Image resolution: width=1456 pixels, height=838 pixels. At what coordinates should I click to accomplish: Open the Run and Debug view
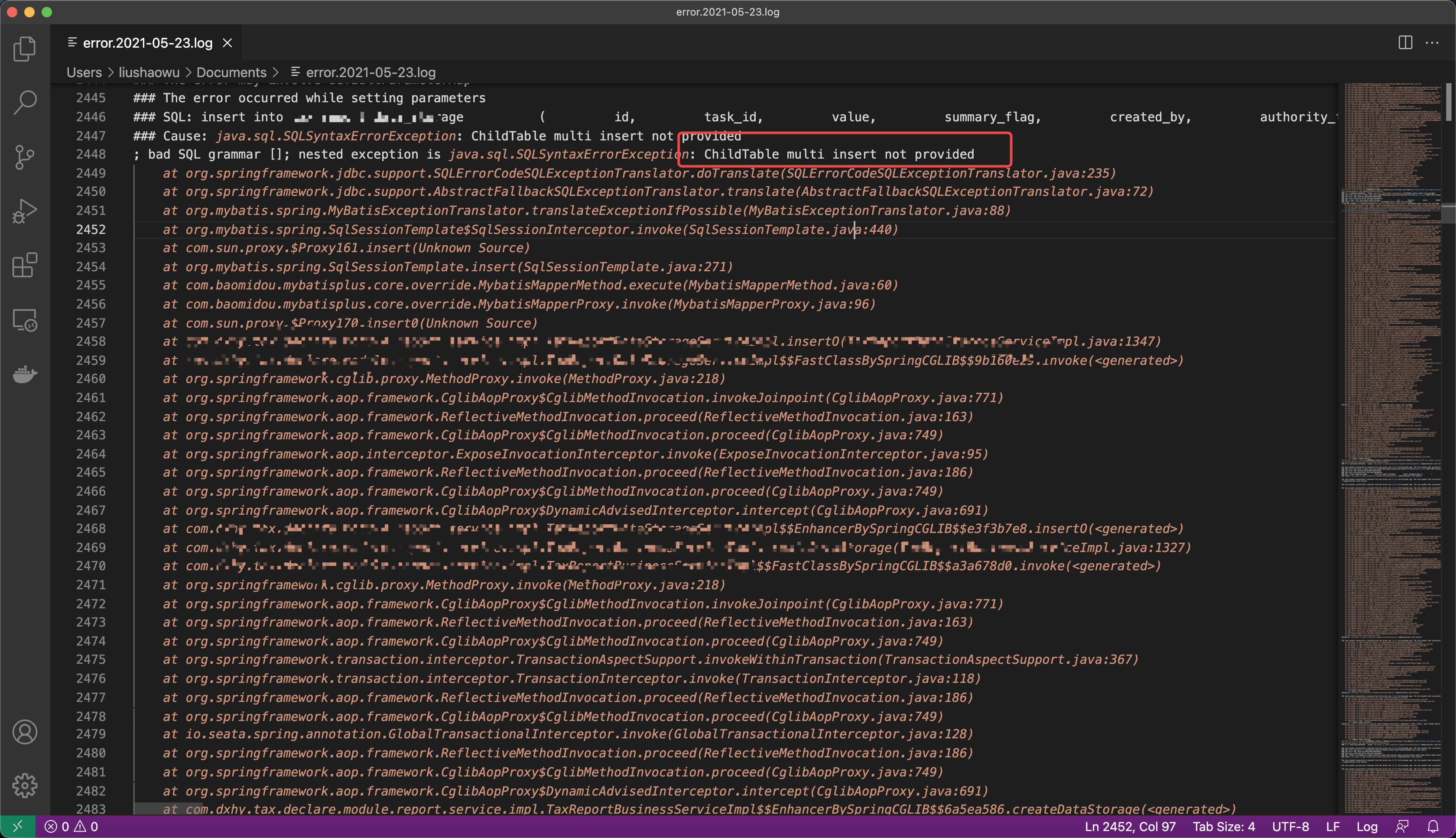[25, 211]
